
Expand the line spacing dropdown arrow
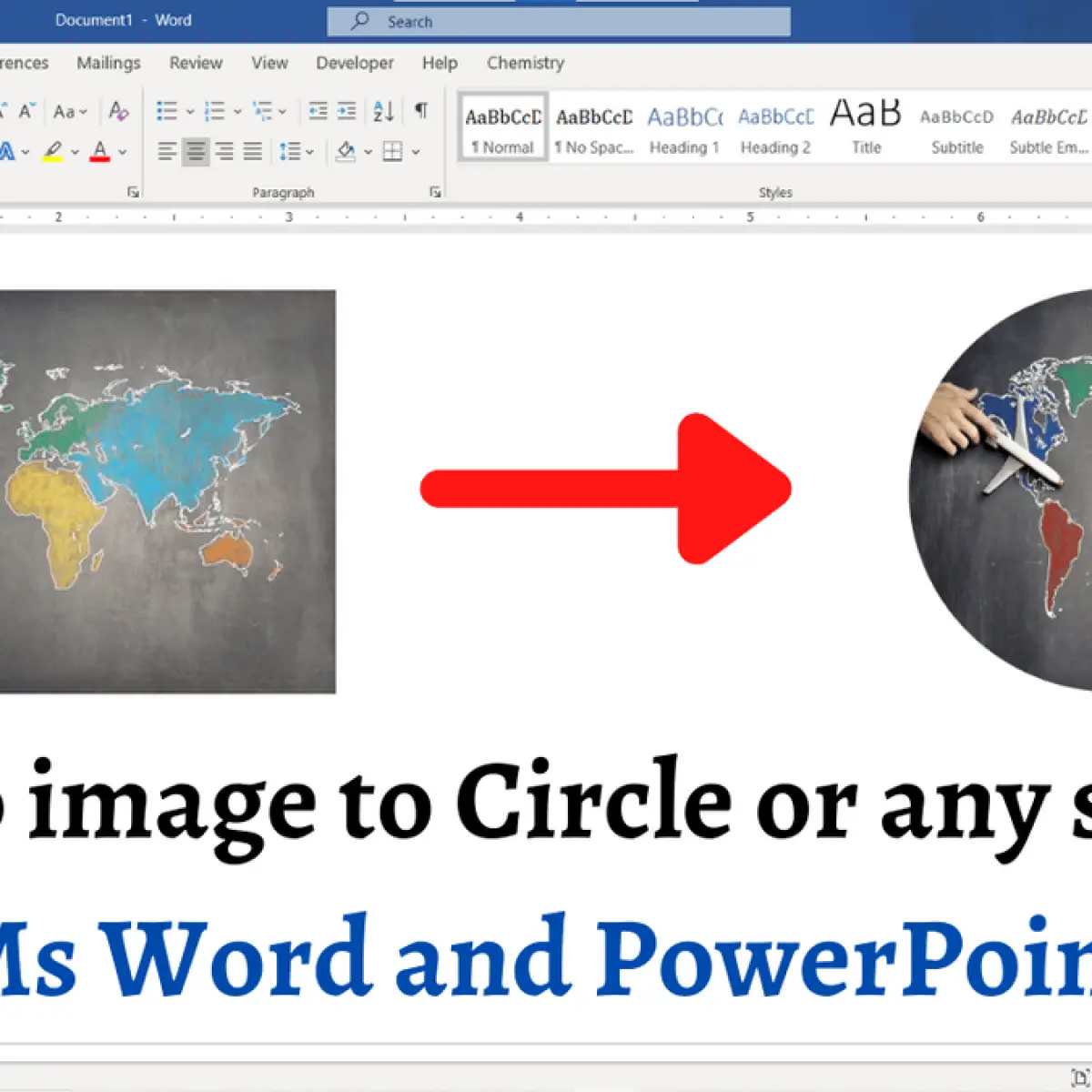click(310, 151)
